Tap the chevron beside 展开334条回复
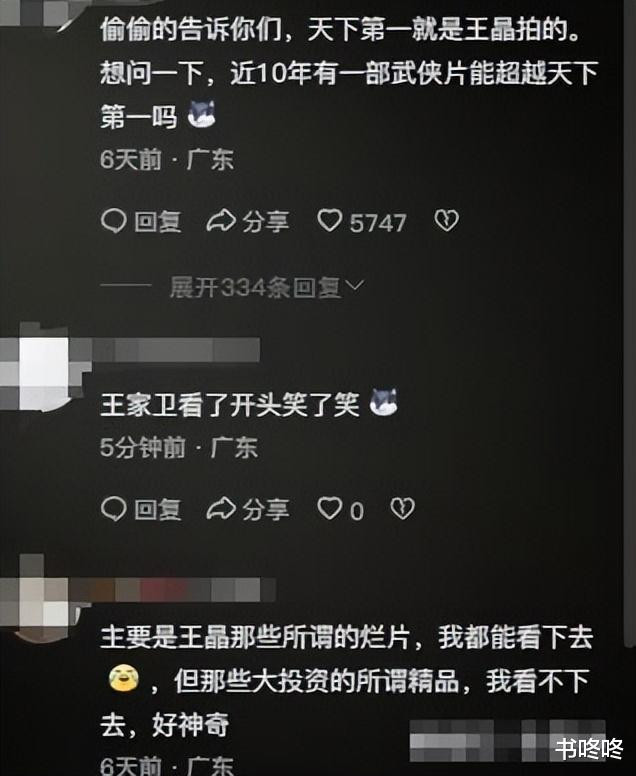The image size is (636, 776). click(x=355, y=285)
